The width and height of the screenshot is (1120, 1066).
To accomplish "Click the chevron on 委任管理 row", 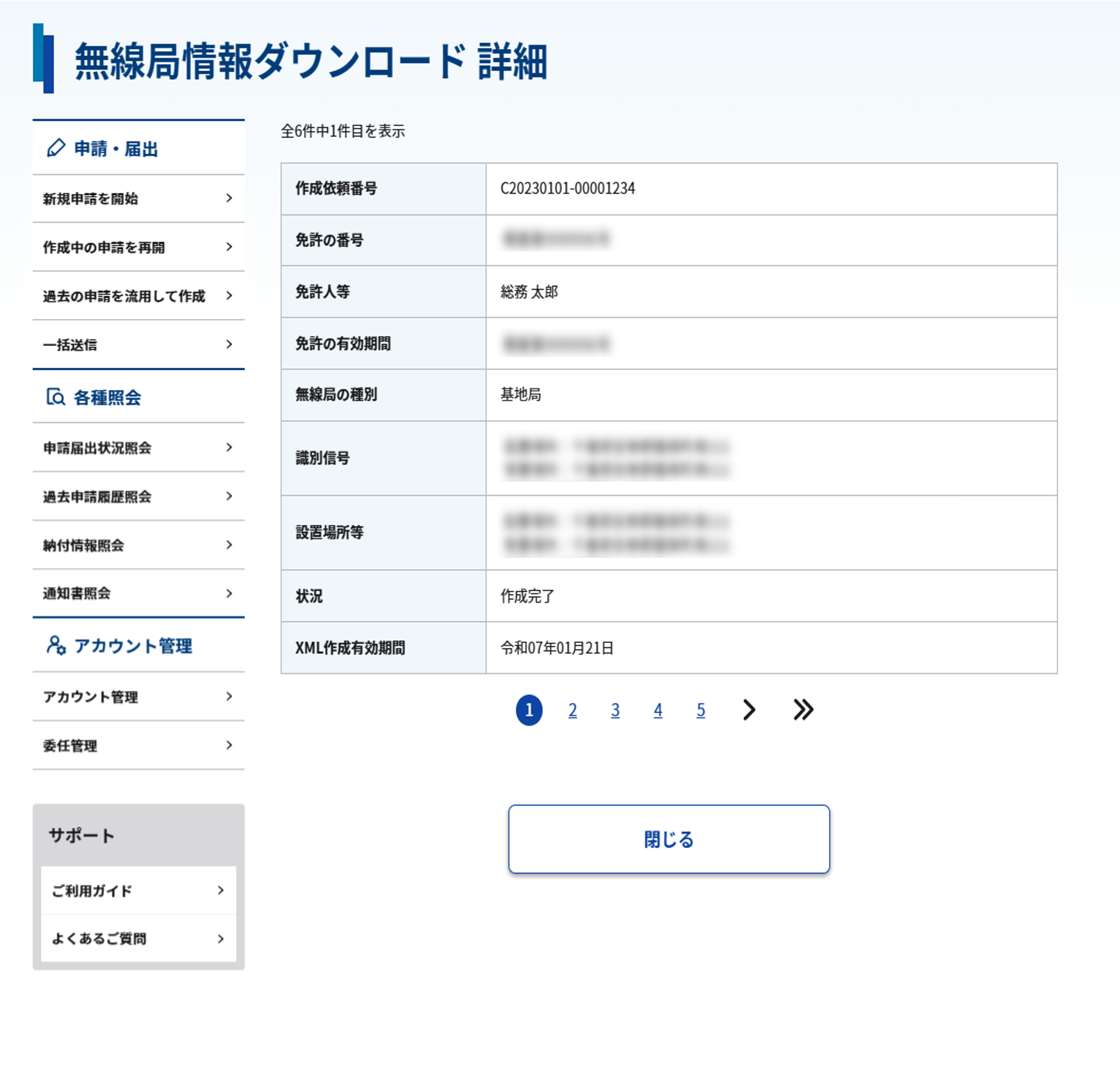I will [229, 745].
